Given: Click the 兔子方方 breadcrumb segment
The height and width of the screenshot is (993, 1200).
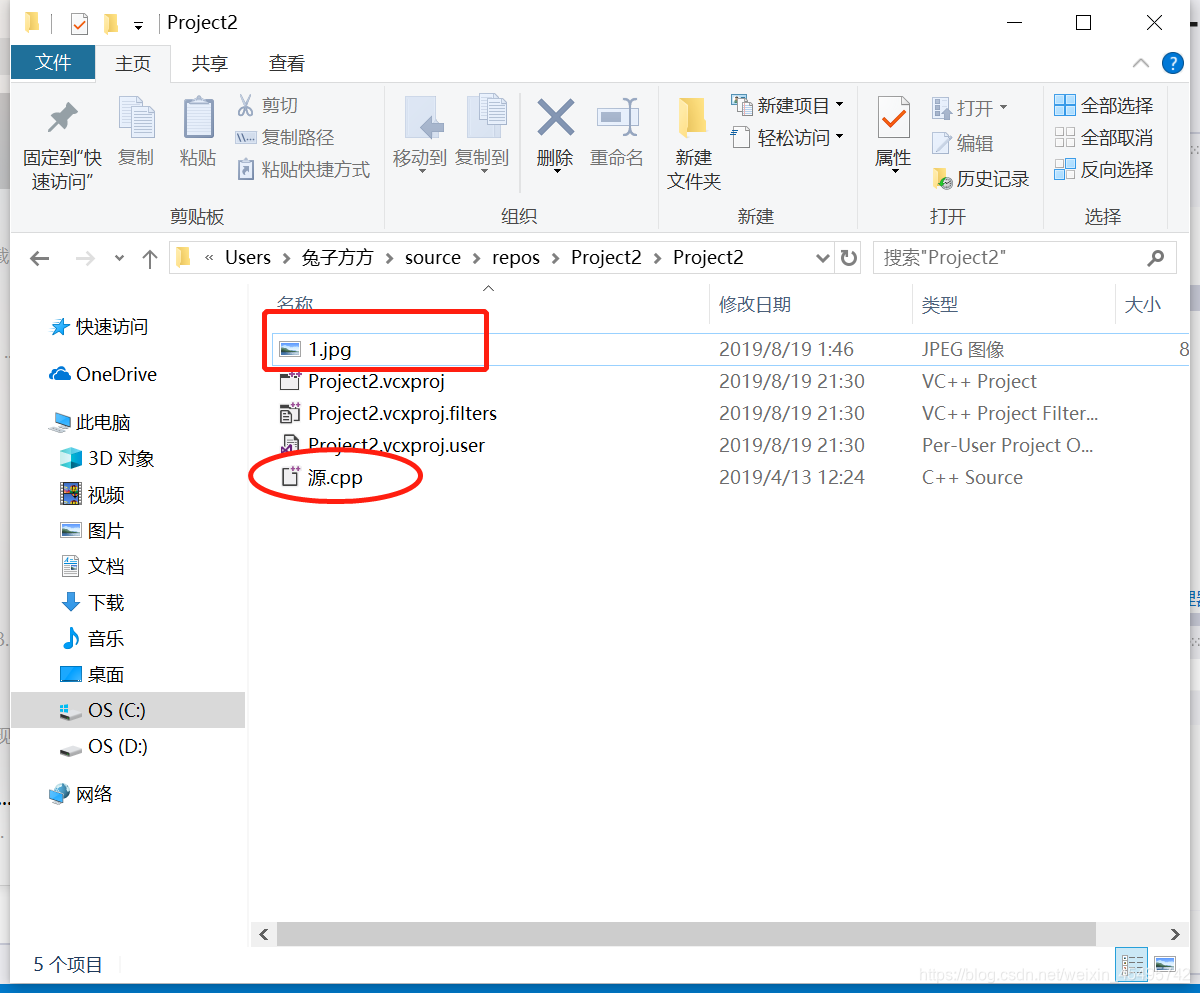Looking at the screenshot, I should 337,258.
